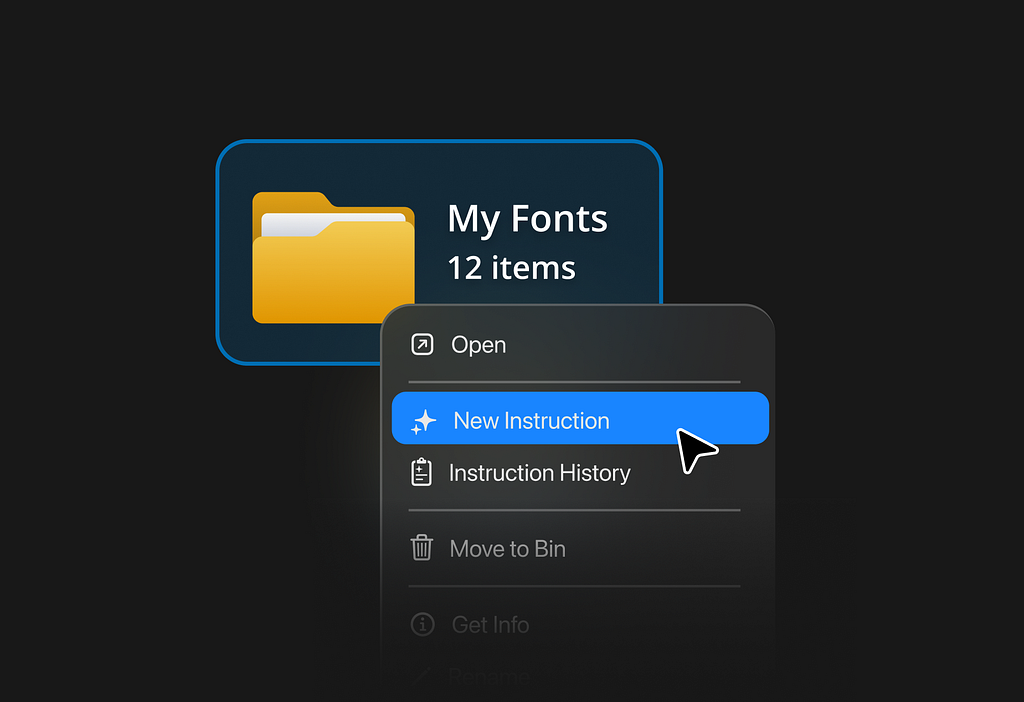The height and width of the screenshot is (702, 1024).
Task: Select the yellow My Fonts folder icon
Action: point(333,257)
